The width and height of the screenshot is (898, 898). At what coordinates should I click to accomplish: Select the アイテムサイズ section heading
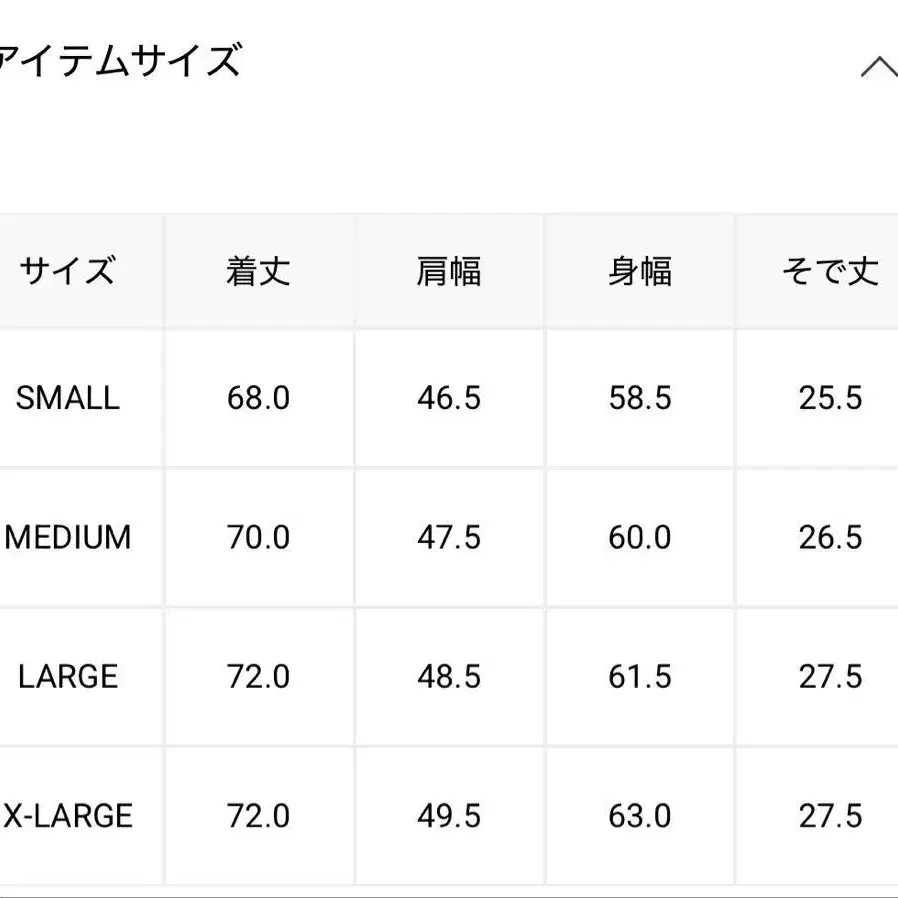coord(119,61)
